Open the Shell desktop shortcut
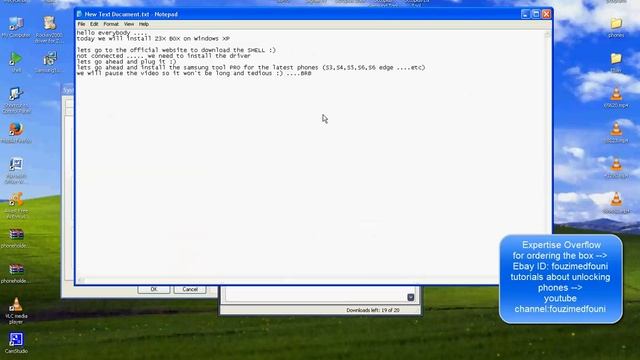The image size is (640, 360). pyautogui.click(x=16, y=62)
